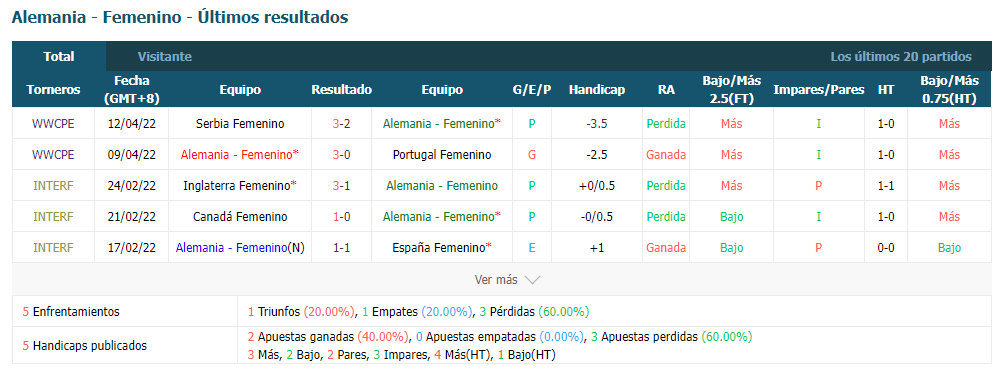
Task: Click the Resultado column header
Action: (x=342, y=90)
